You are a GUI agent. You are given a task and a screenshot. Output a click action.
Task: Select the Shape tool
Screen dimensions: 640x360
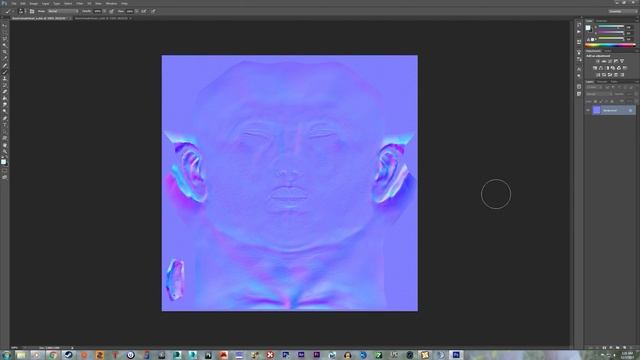[5, 138]
